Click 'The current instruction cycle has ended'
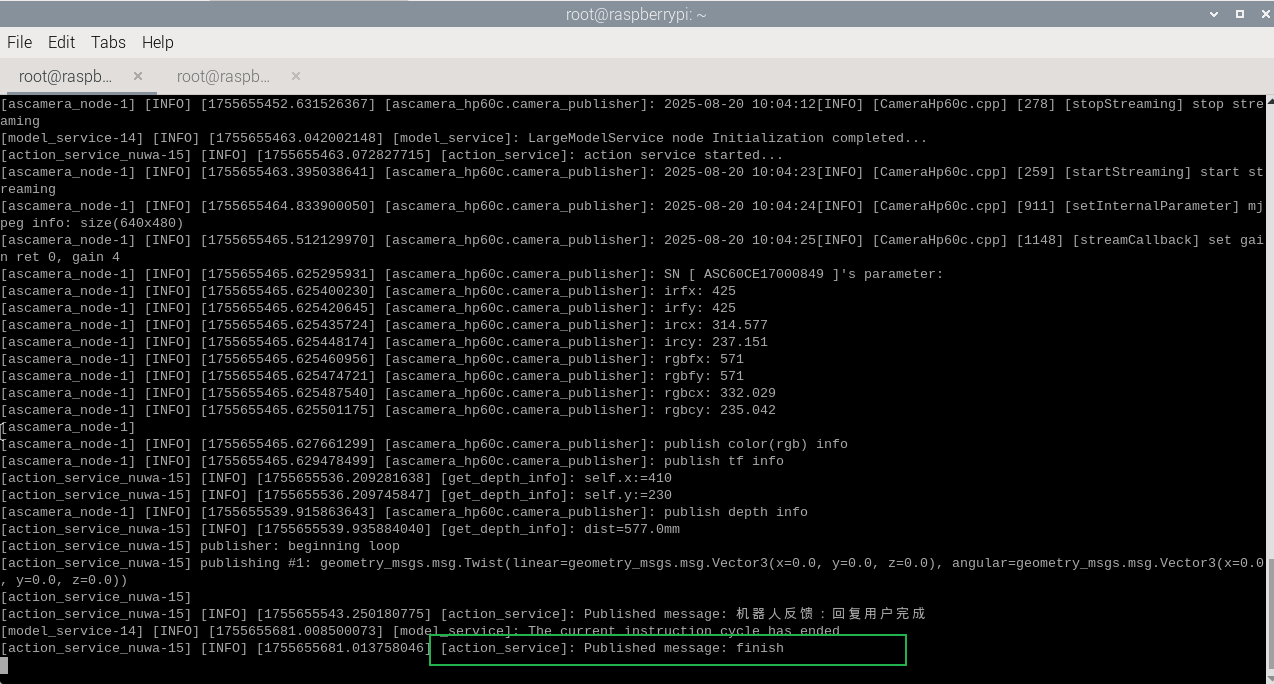 pyautogui.click(x=684, y=631)
